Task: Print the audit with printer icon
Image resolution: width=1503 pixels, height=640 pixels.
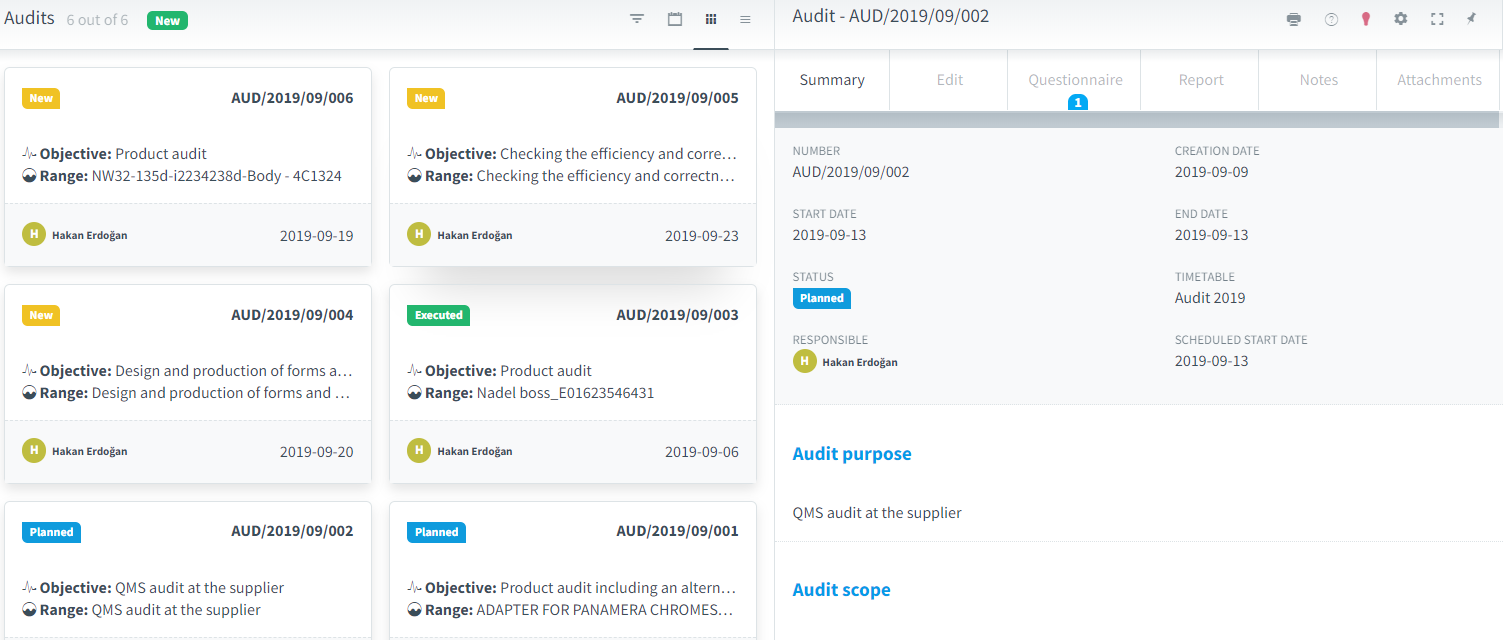Action: [1294, 19]
